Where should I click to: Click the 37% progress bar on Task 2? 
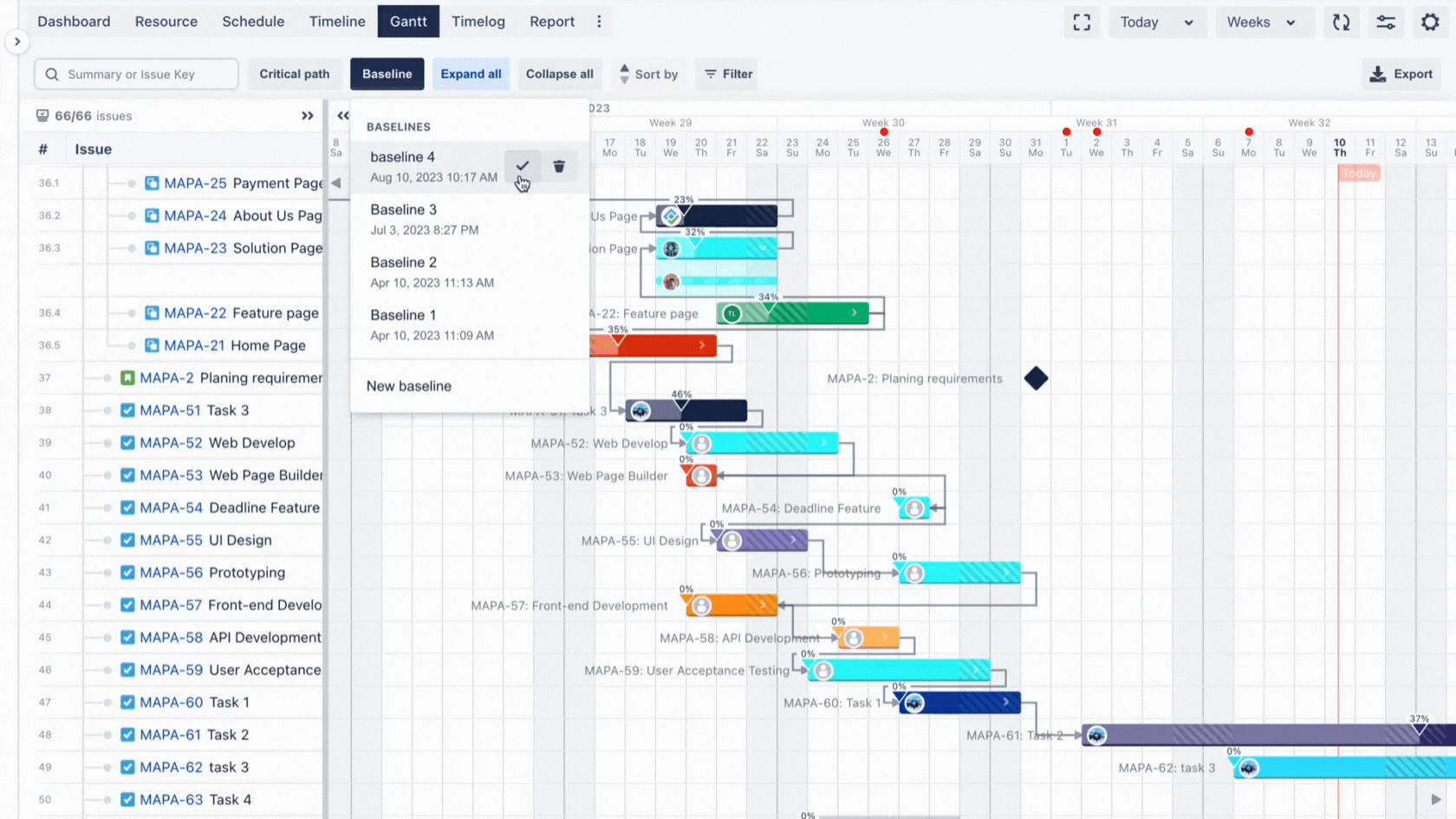[x=1257, y=735]
